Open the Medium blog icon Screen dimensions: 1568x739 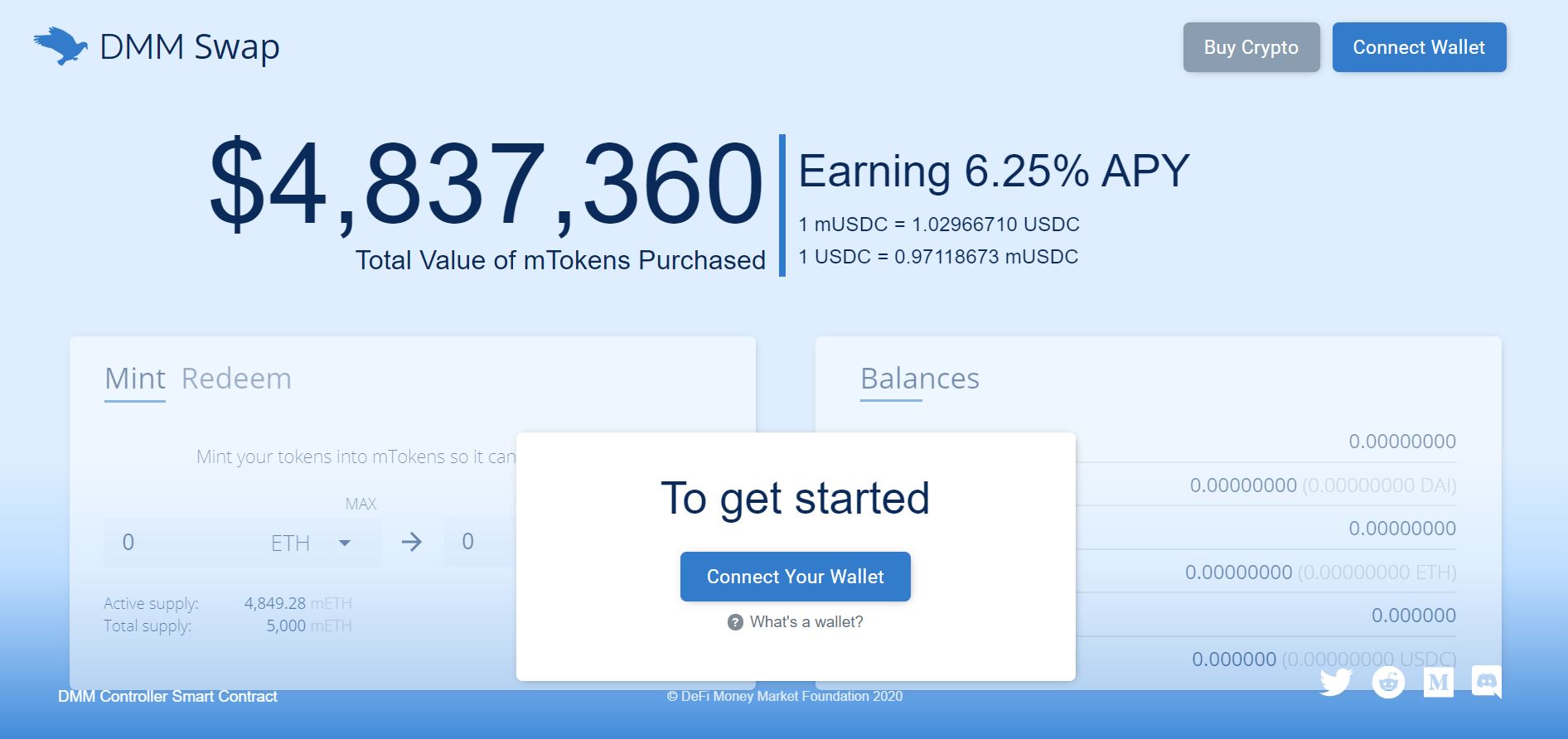pyautogui.click(x=1439, y=682)
